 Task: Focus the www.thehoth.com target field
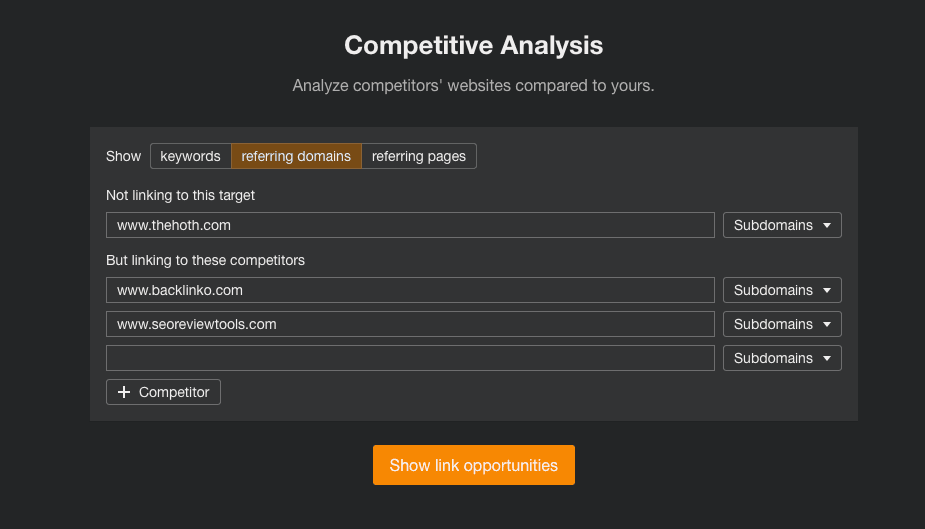coord(410,225)
